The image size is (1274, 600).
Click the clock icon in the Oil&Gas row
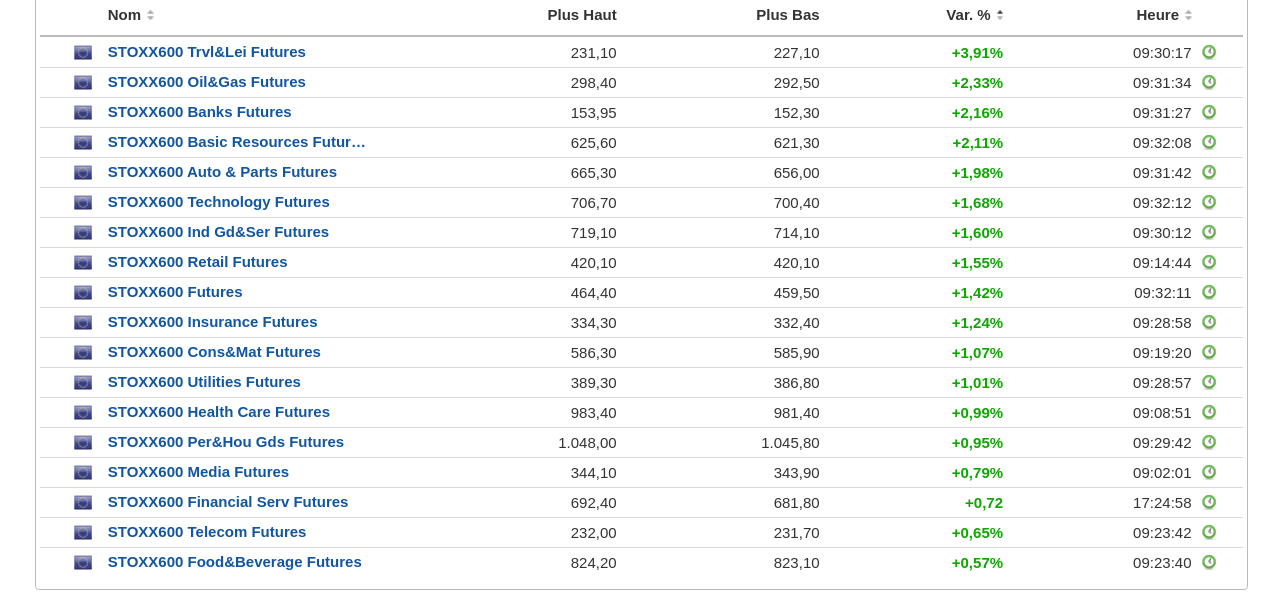point(1208,82)
